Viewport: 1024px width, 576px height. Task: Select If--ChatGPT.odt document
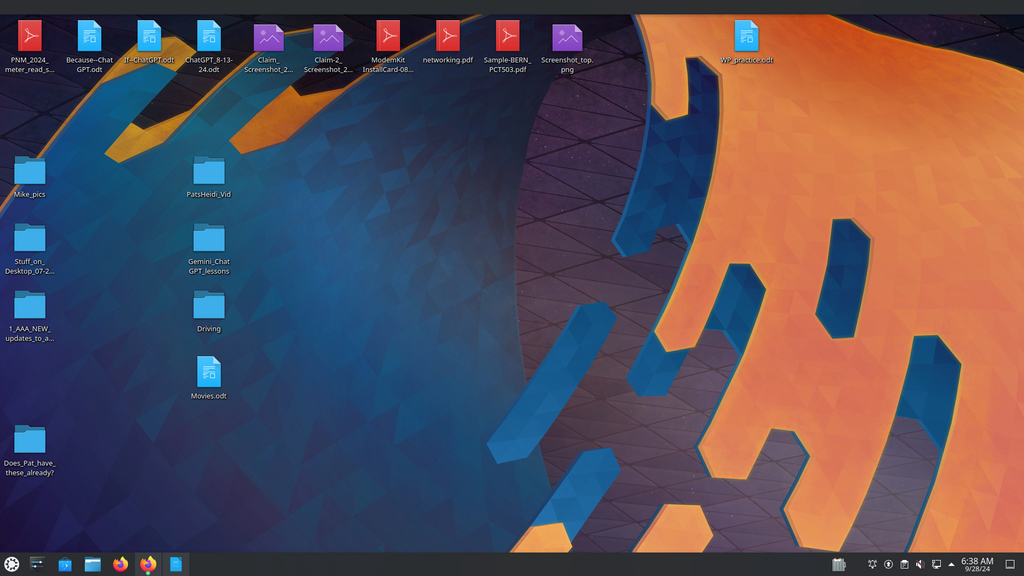[x=149, y=42]
